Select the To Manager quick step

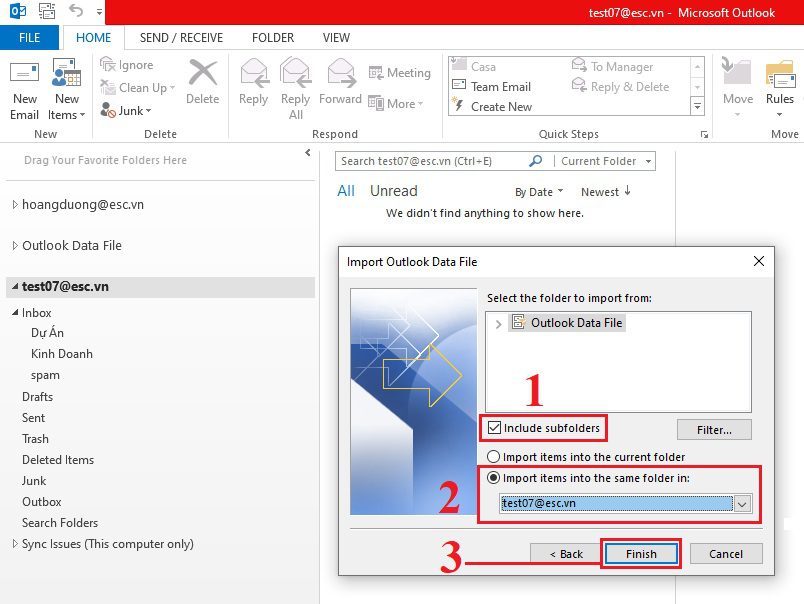point(612,67)
